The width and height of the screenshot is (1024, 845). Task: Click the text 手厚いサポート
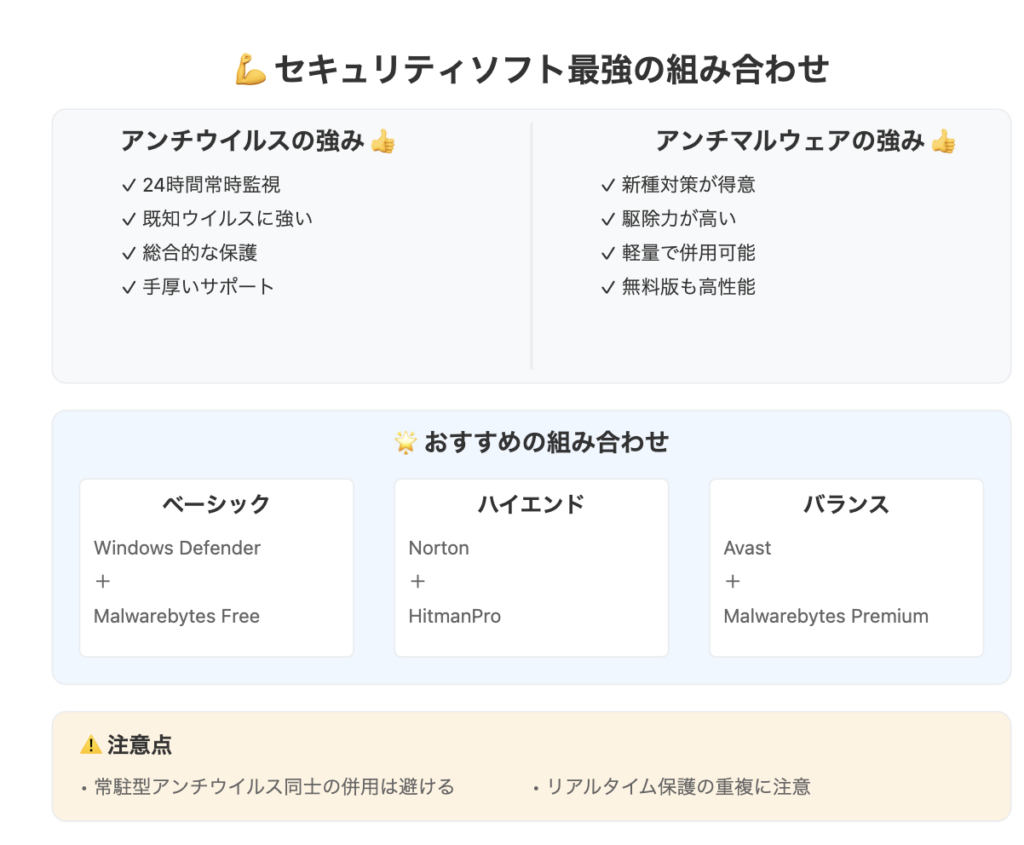(208, 287)
